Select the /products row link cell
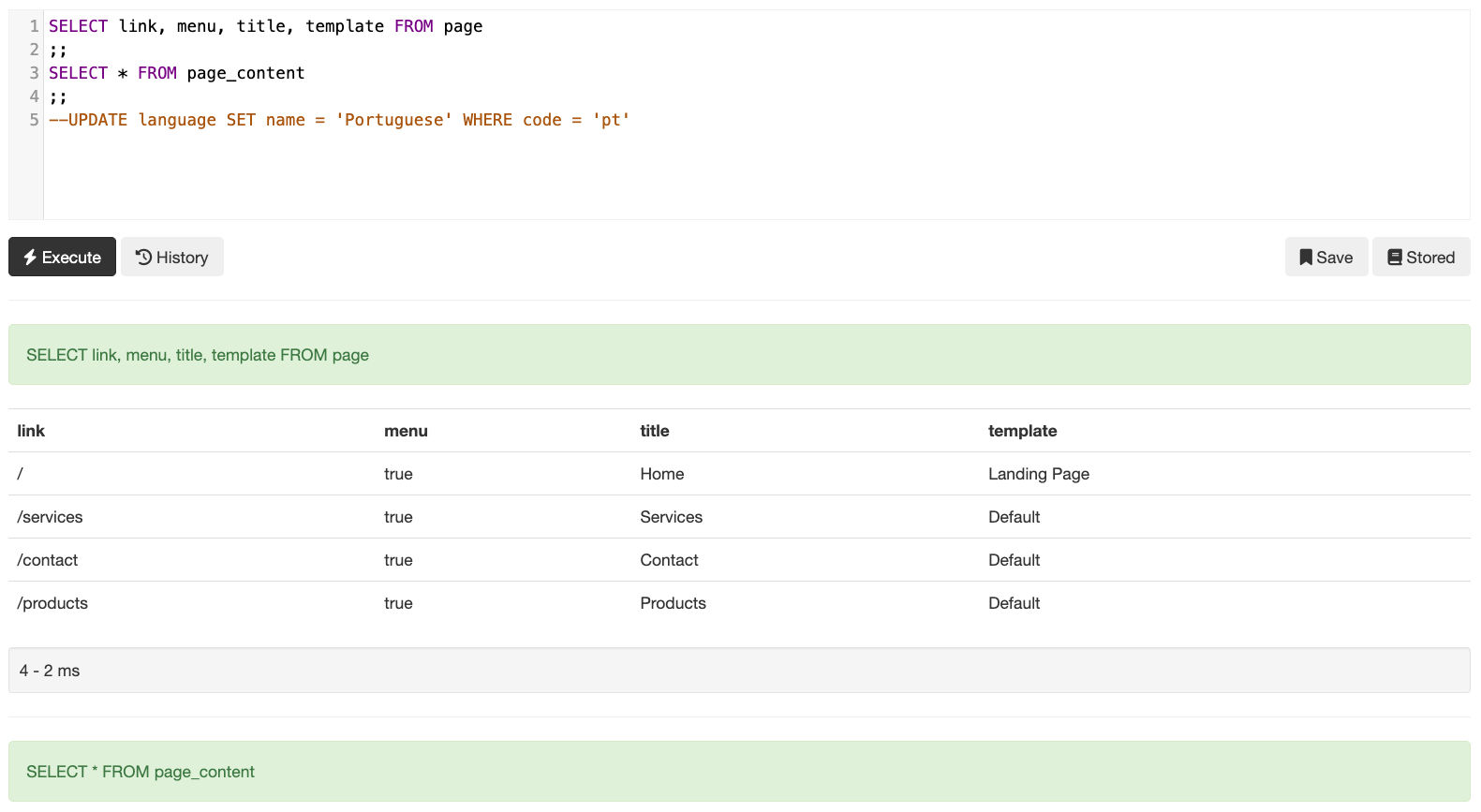 [x=52, y=603]
